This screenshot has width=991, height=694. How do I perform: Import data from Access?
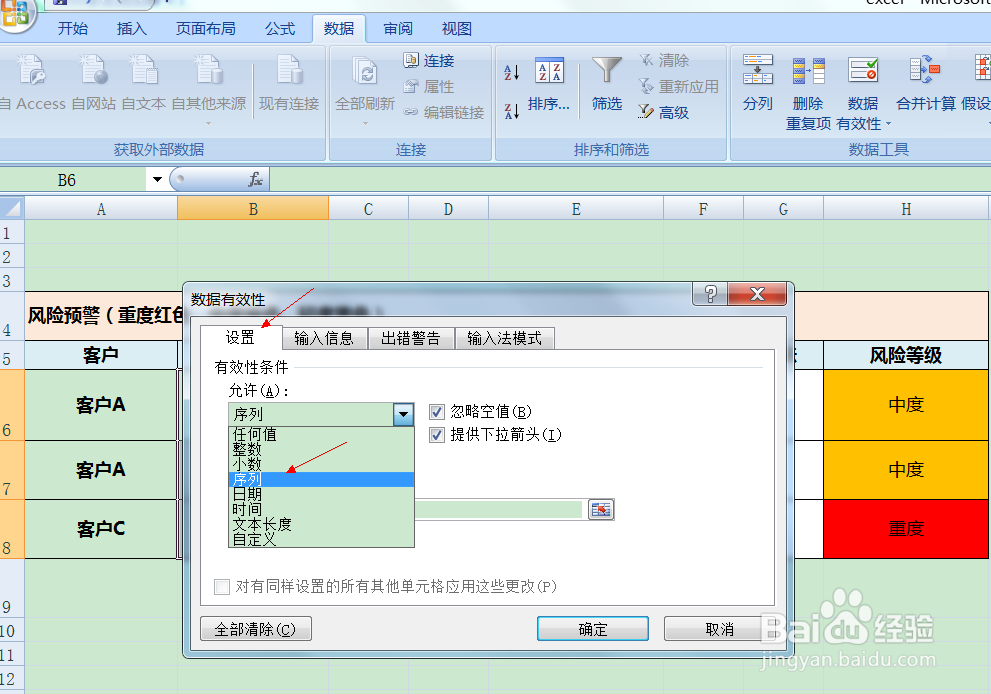[32, 83]
